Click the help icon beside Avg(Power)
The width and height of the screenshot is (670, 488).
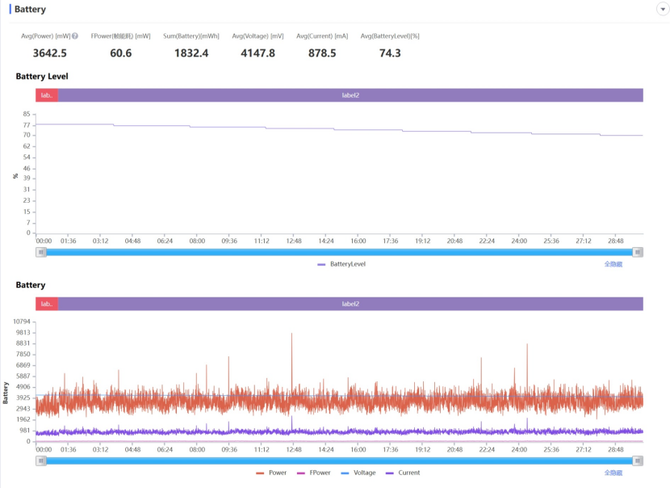click(x=75, y=36)
